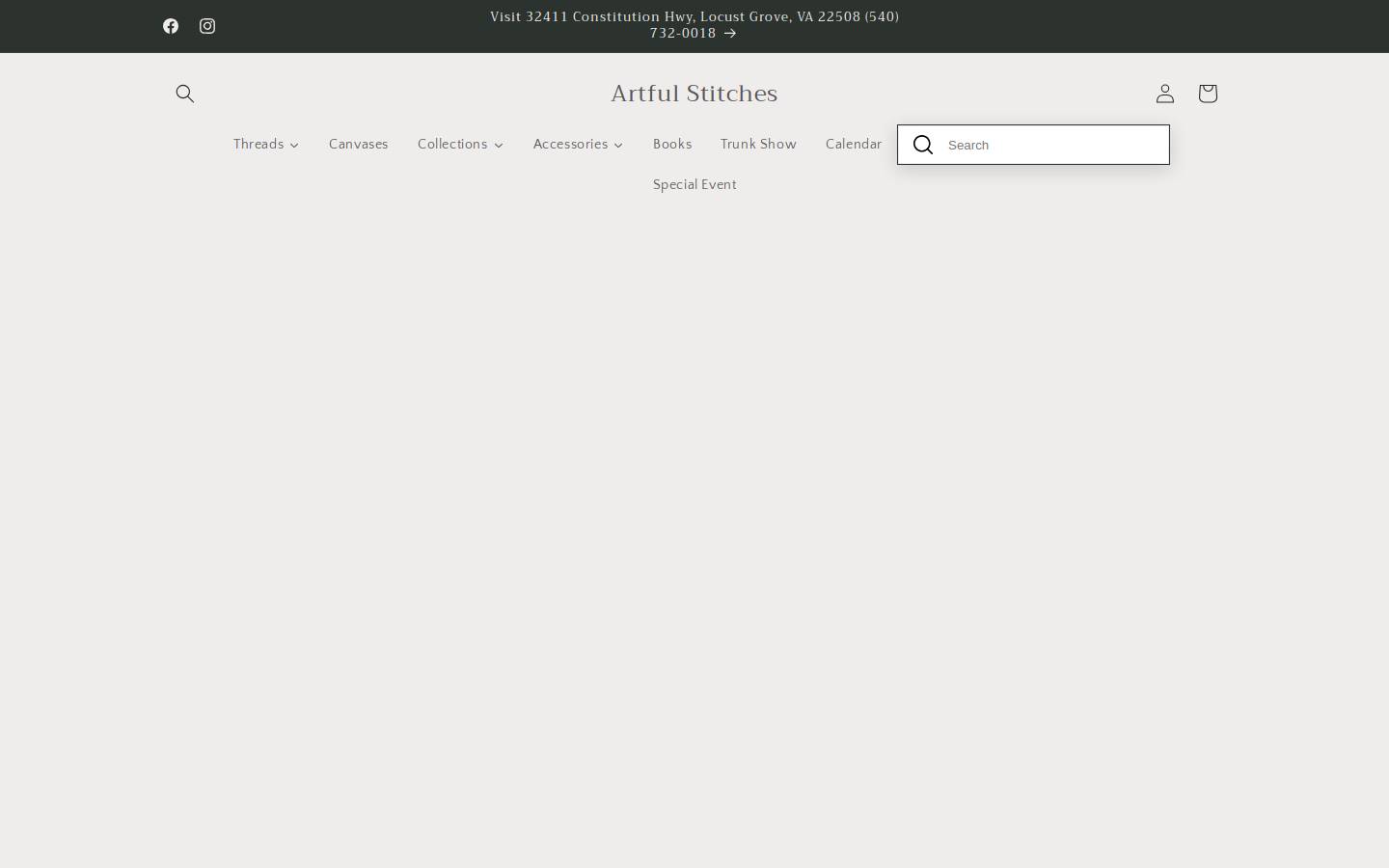Click the Artful Stitches site title
1389x868 pixels.
(x=694, y=94)
